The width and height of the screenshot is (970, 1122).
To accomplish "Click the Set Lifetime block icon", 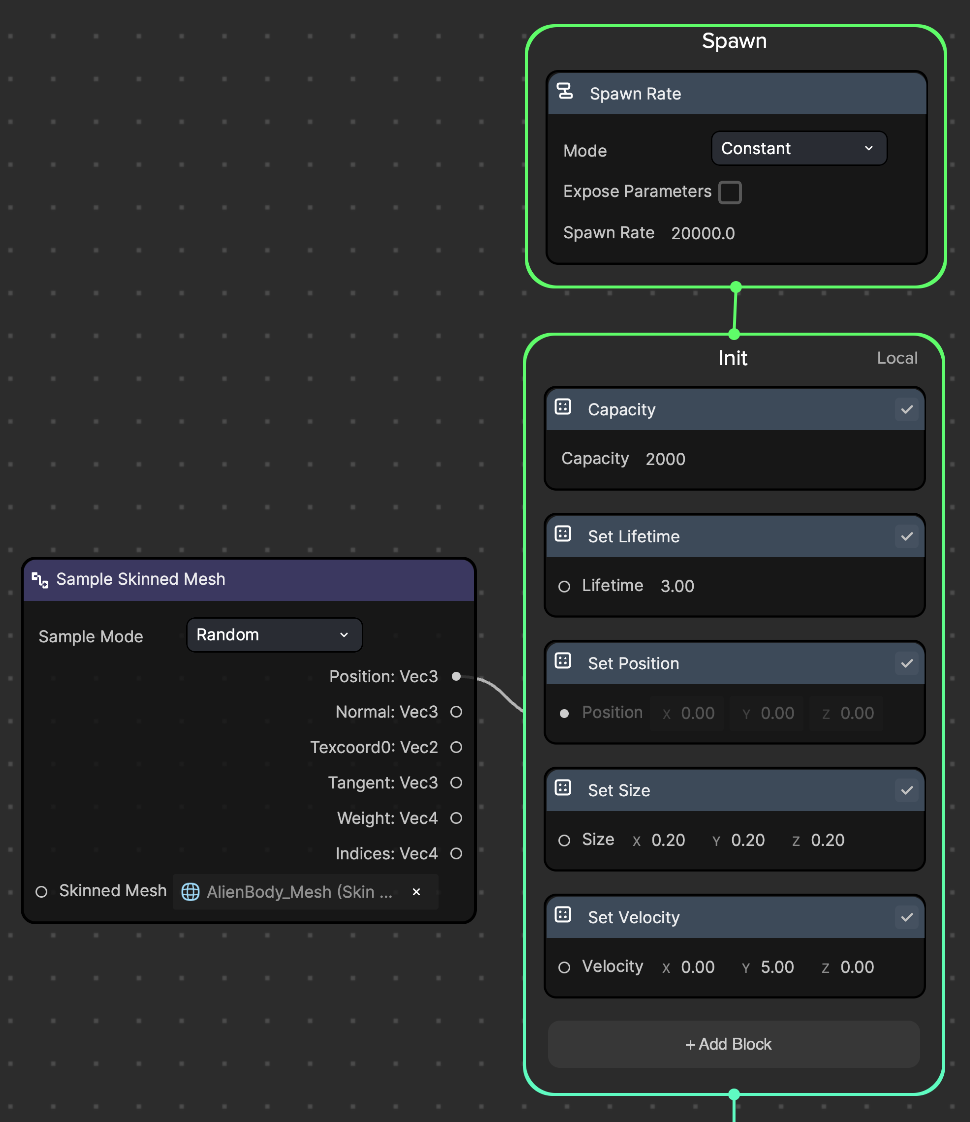I will coord(563,535).
